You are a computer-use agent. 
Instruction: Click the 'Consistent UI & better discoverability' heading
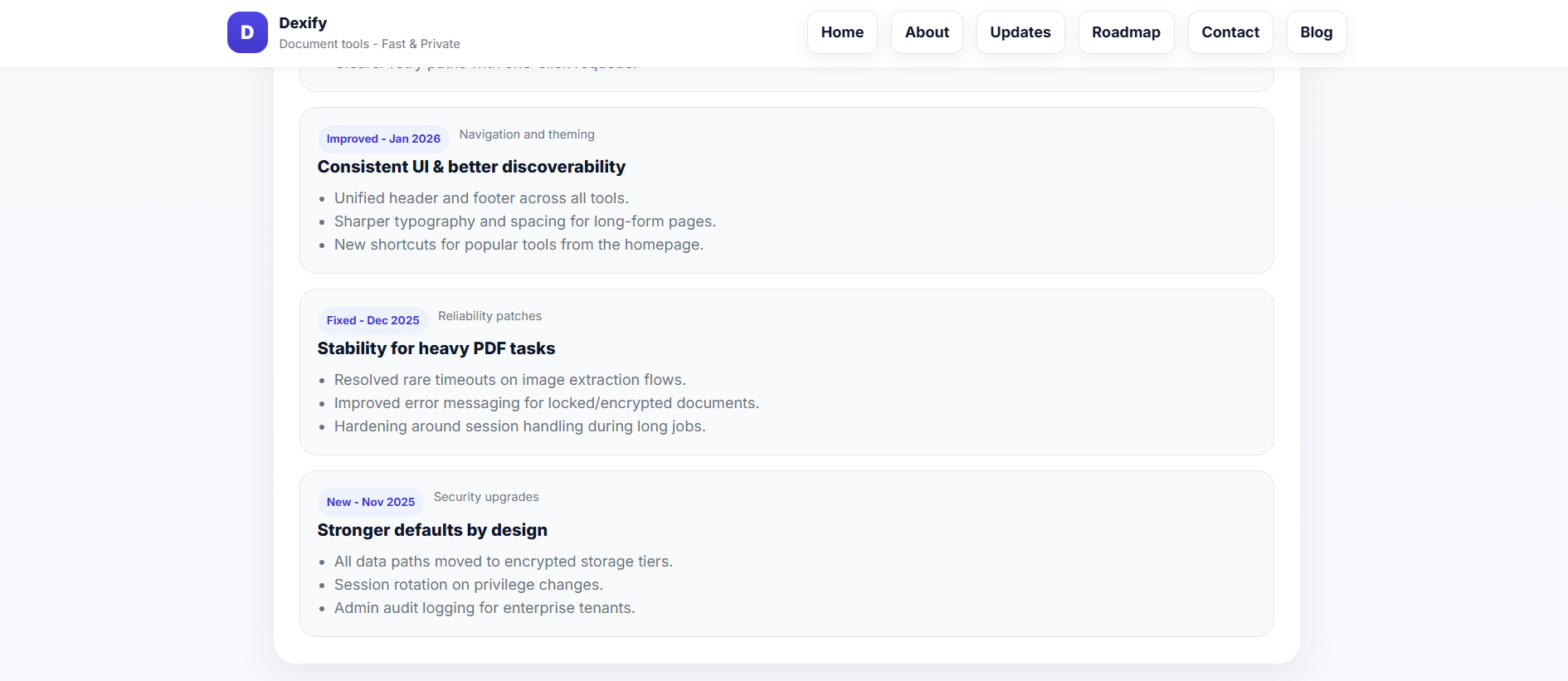point(471,167)
